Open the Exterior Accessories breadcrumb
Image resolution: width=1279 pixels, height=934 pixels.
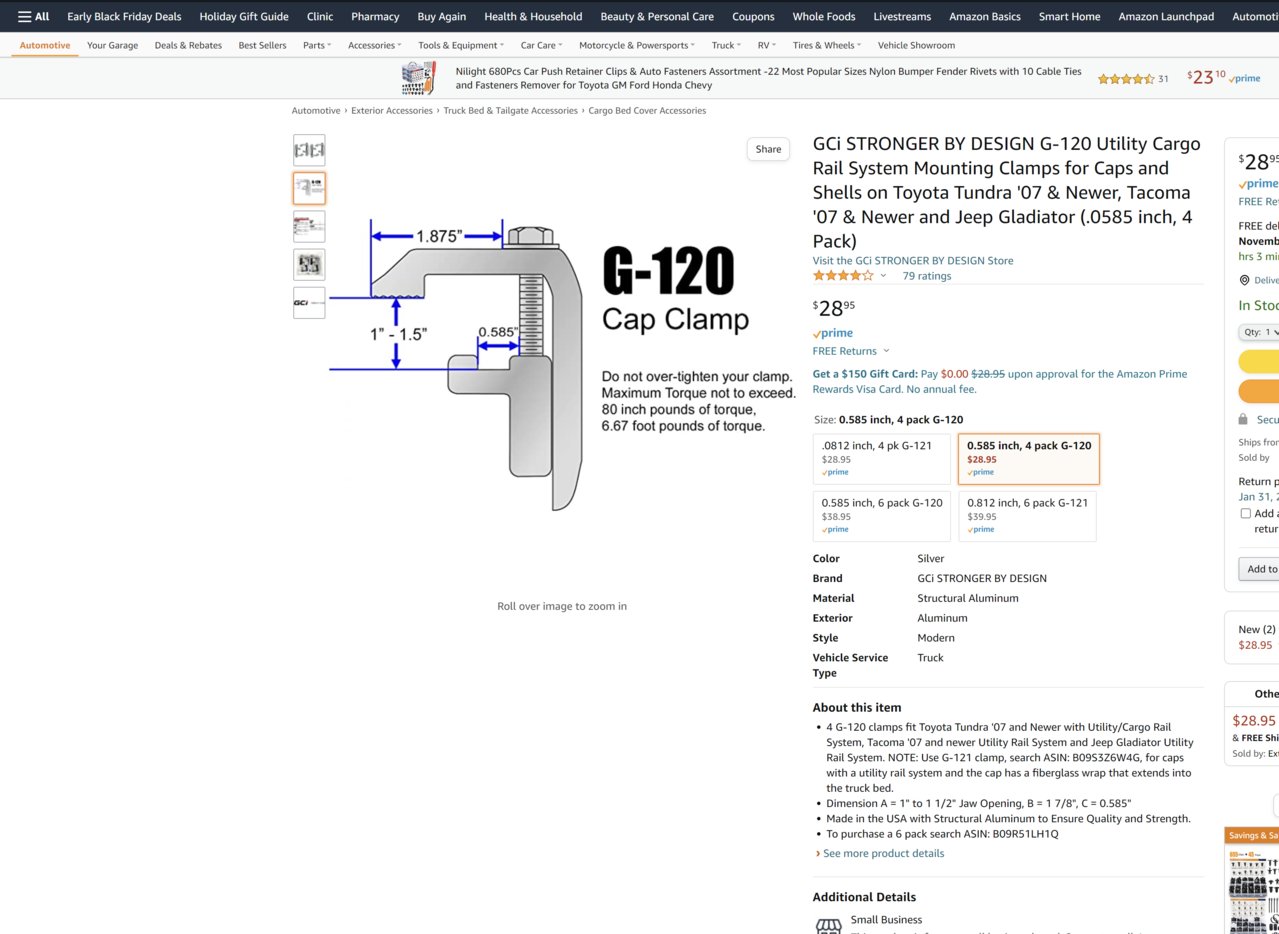coord(392,111)
